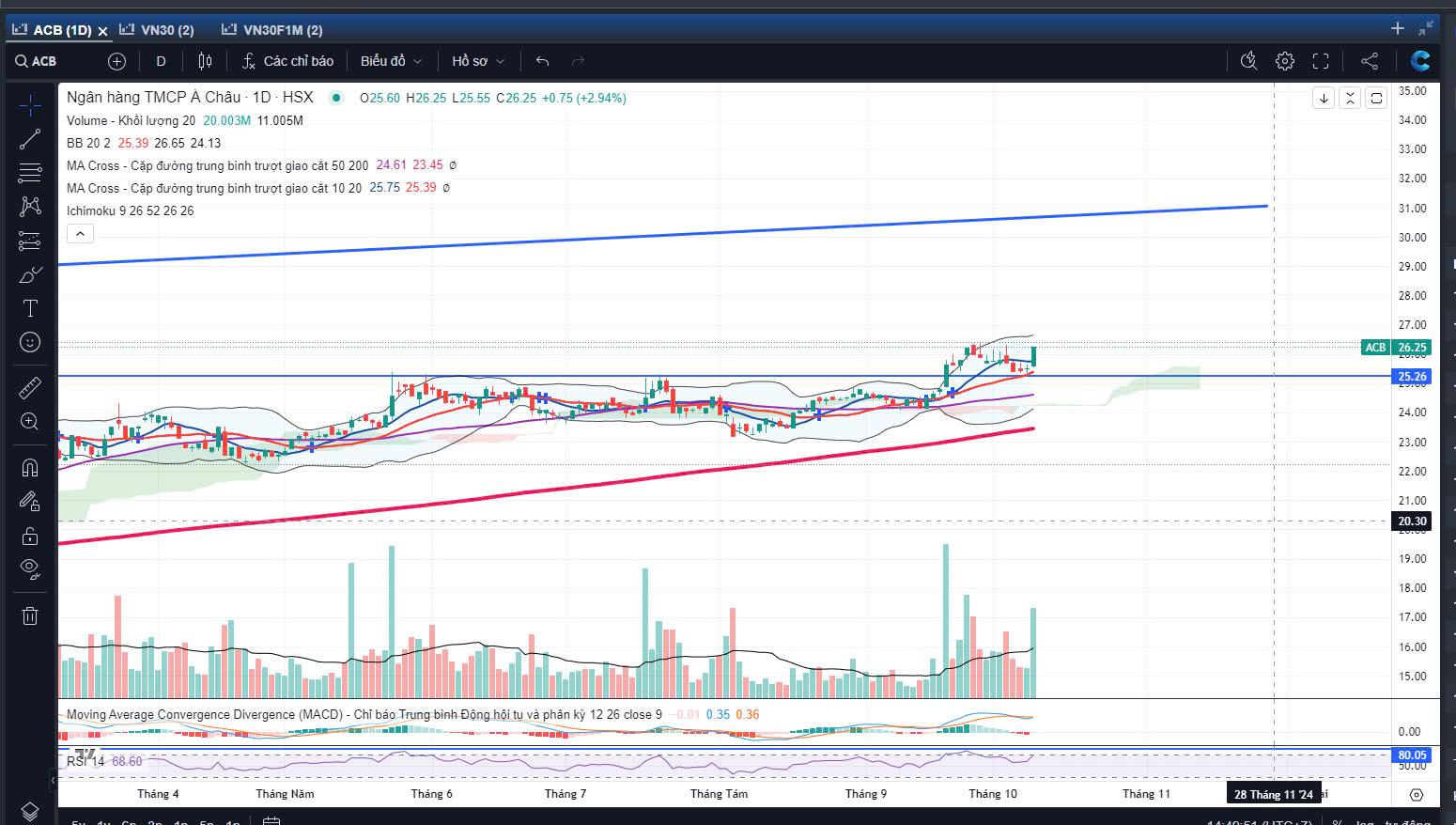Open the Các chỉ báo indicators button
Screen dimensions: 1456x825
pyautogui.click(x=287, y=61)
